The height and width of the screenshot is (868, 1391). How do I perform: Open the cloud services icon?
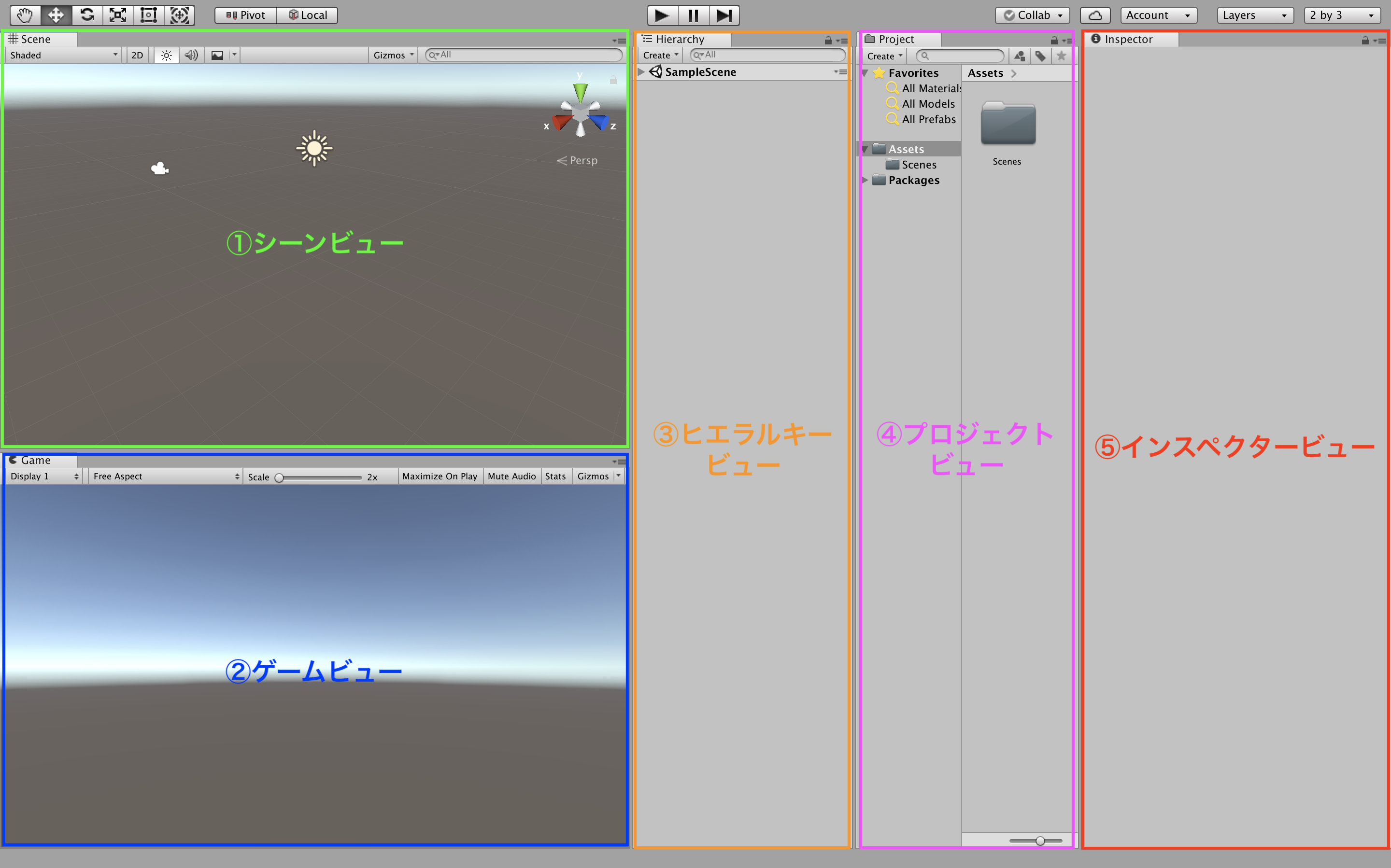tap(1094, 15)
